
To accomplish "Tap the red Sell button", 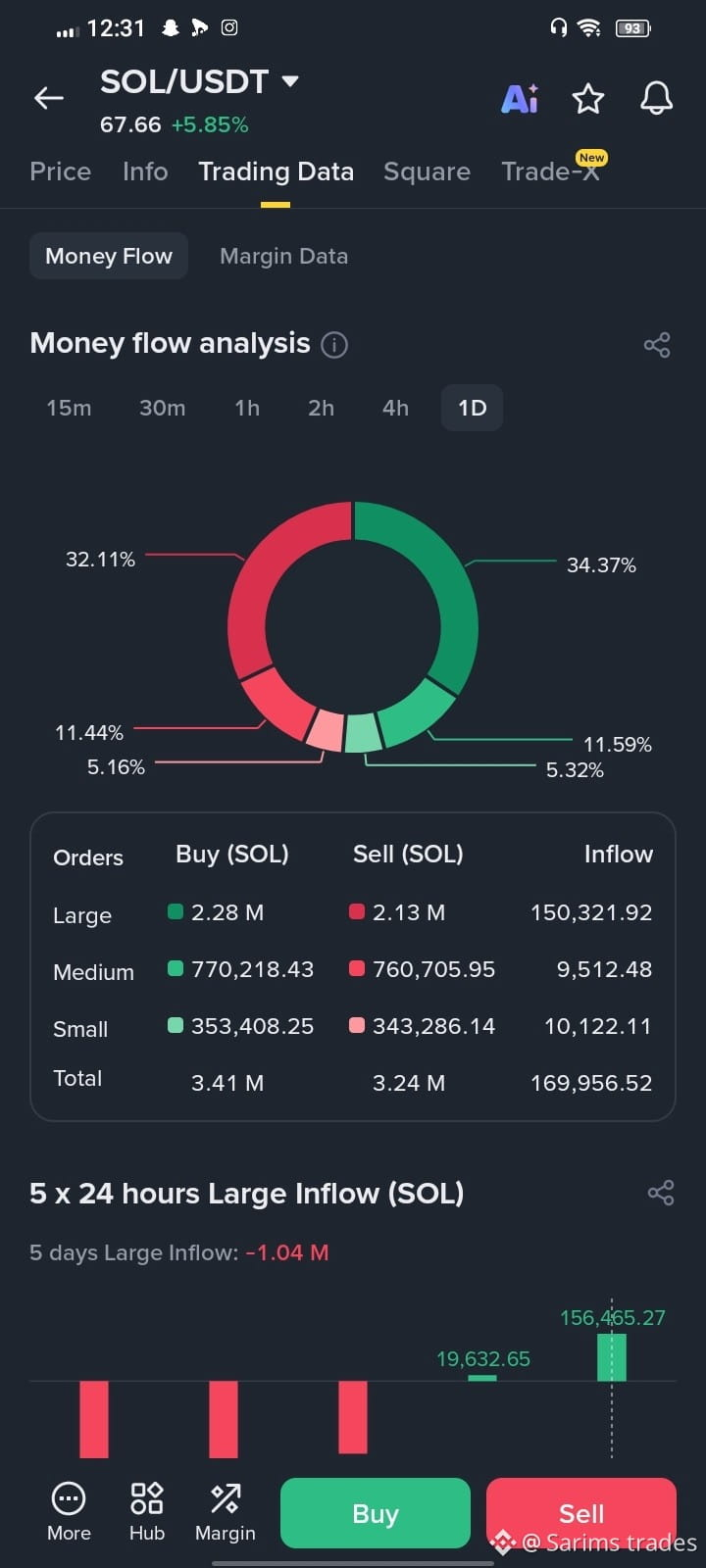I will [581, 1513].
